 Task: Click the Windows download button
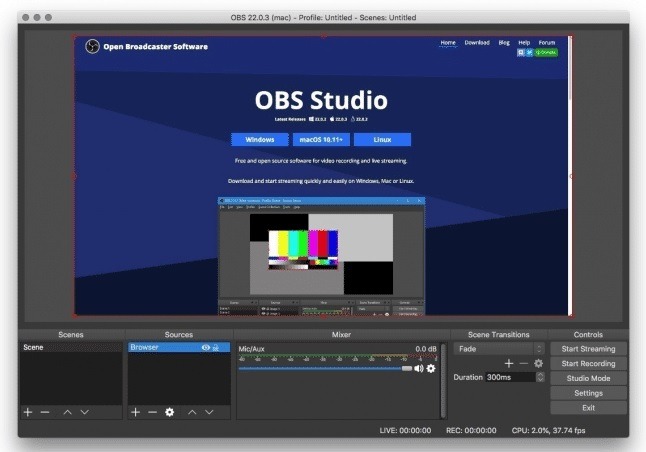coord(260,140)
